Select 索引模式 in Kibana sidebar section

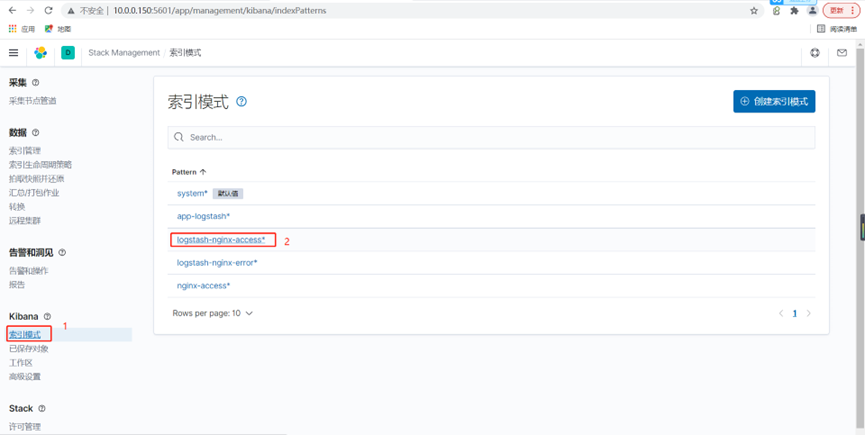click(x=25, y=335)
